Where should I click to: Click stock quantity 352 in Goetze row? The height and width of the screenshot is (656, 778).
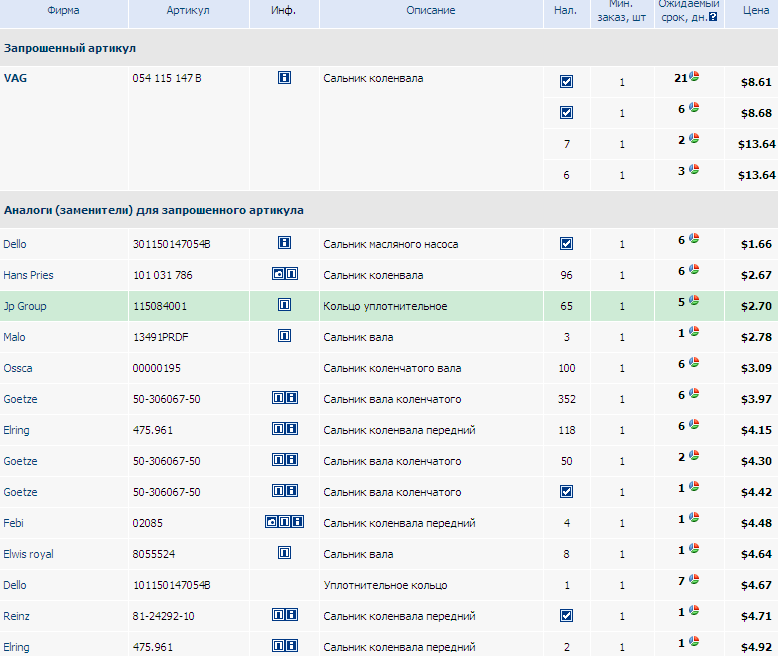(567, 399)
